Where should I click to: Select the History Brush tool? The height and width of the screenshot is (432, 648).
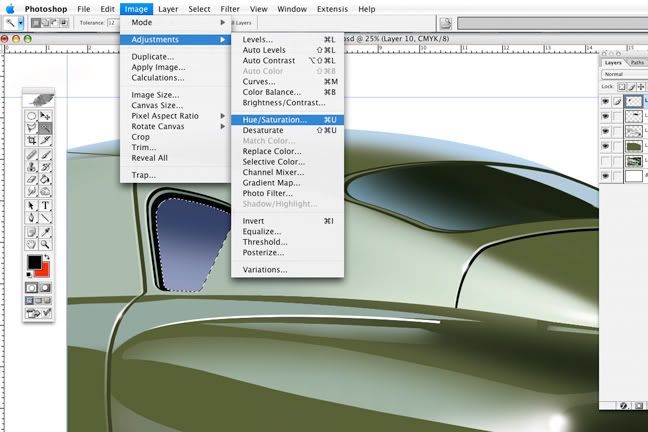[x=45, y=167]
